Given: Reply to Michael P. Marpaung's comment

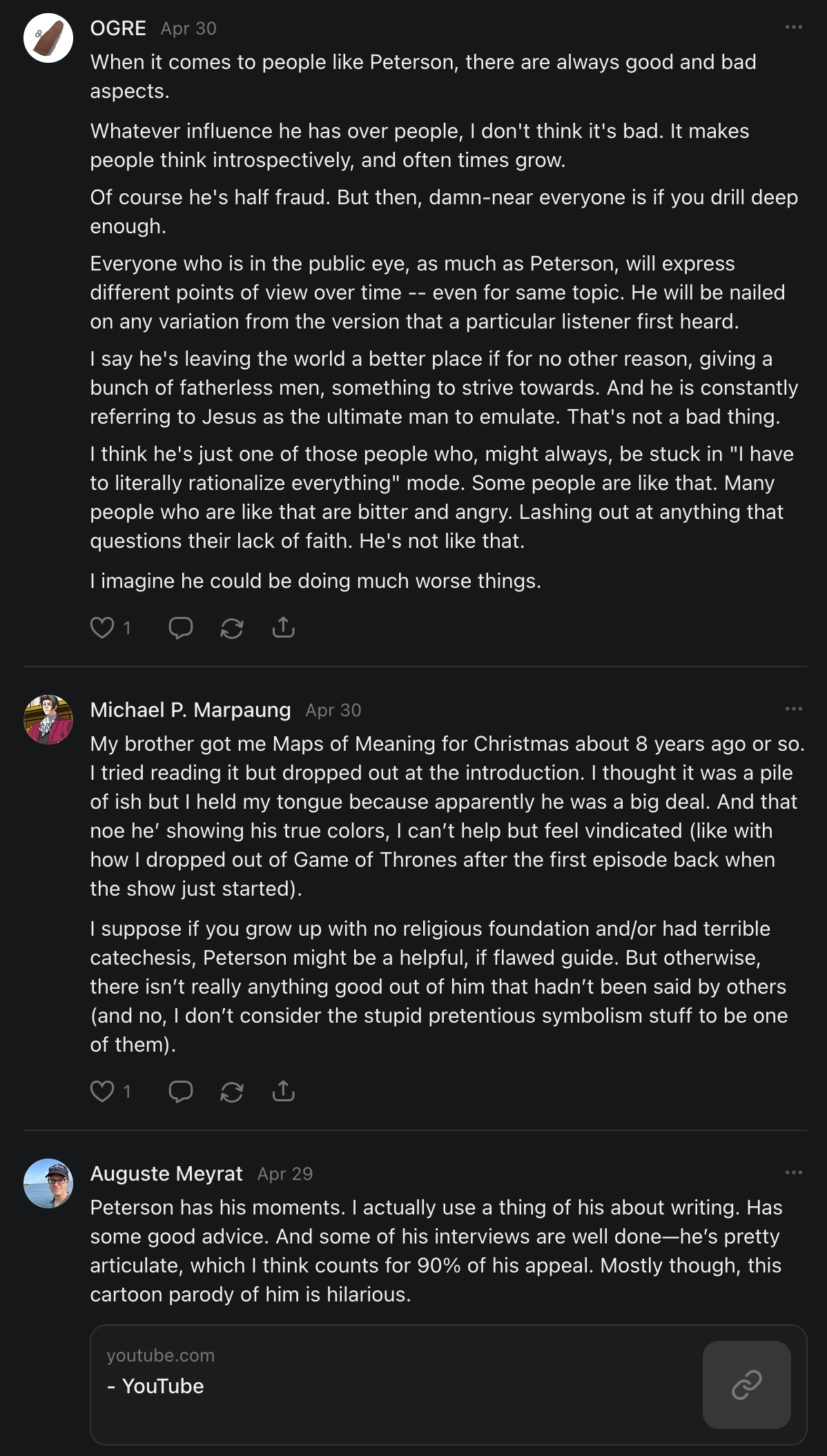Looking at the screenshot, I should tap(181, 1091).
